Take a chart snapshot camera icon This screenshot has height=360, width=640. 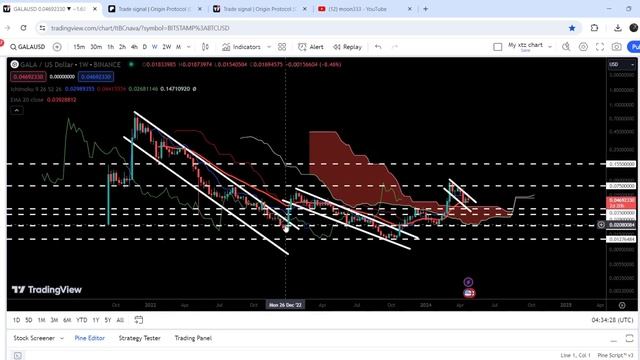[617, 47]
